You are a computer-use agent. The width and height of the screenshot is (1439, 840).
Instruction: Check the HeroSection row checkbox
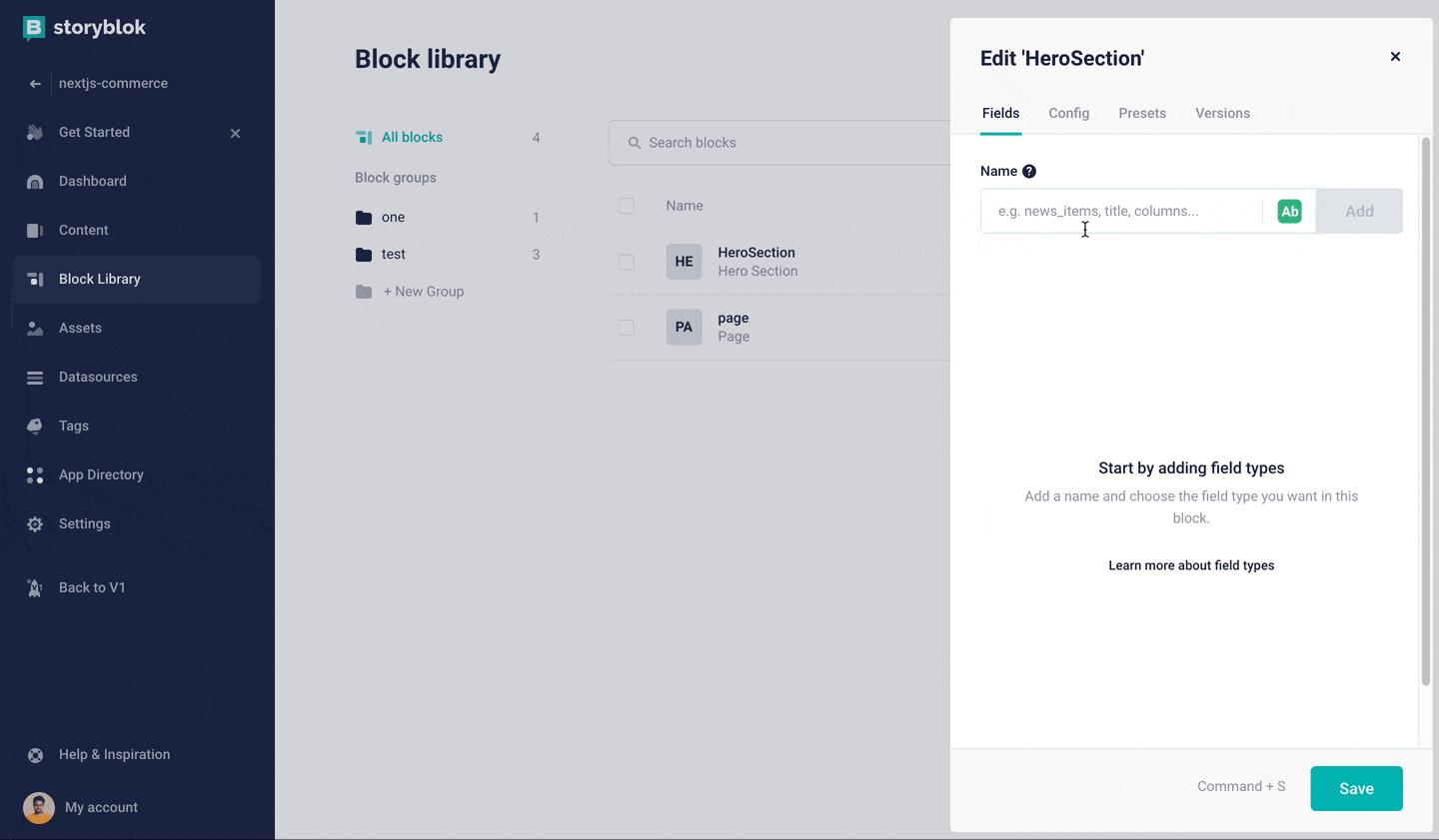(x=627, y=262)
